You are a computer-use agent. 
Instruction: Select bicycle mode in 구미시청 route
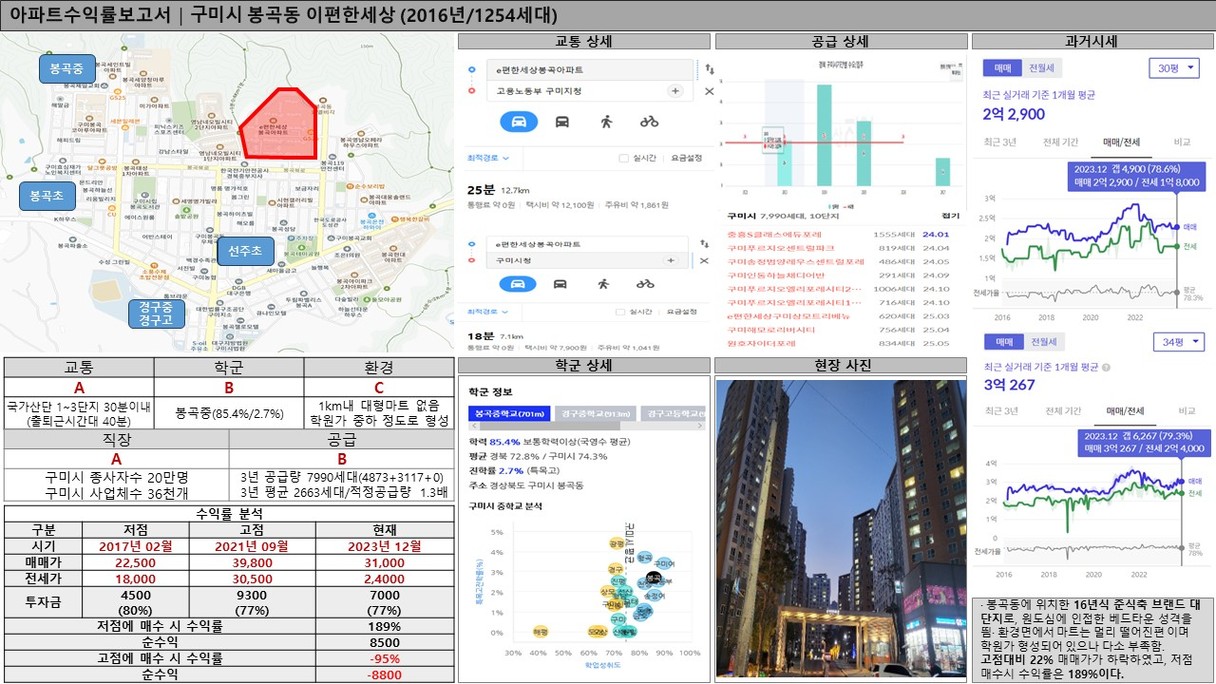coord(645,284)
